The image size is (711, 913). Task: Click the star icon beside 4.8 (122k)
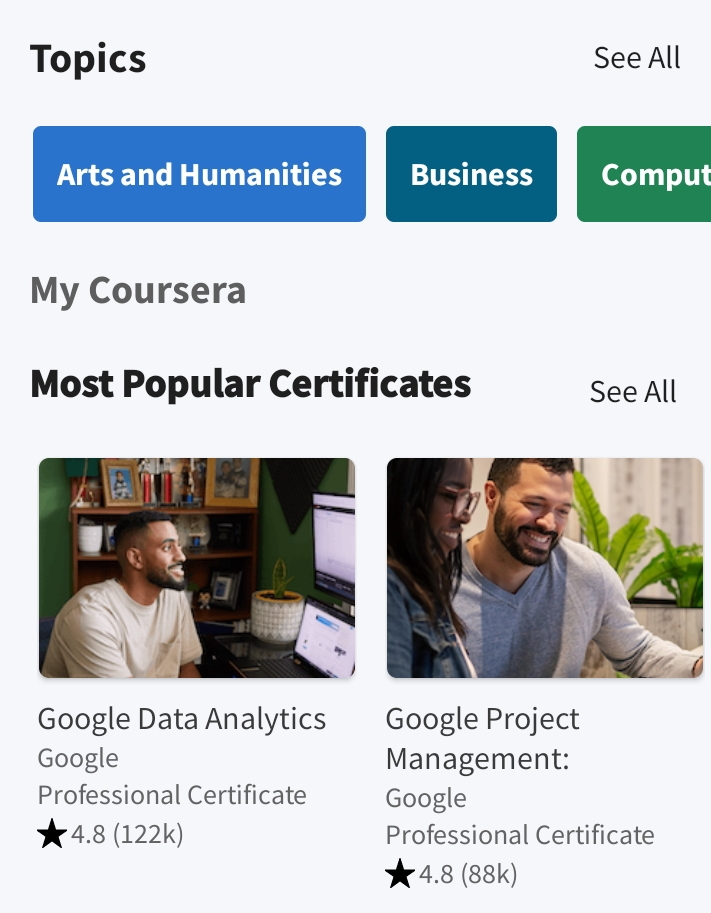(52, 834)
